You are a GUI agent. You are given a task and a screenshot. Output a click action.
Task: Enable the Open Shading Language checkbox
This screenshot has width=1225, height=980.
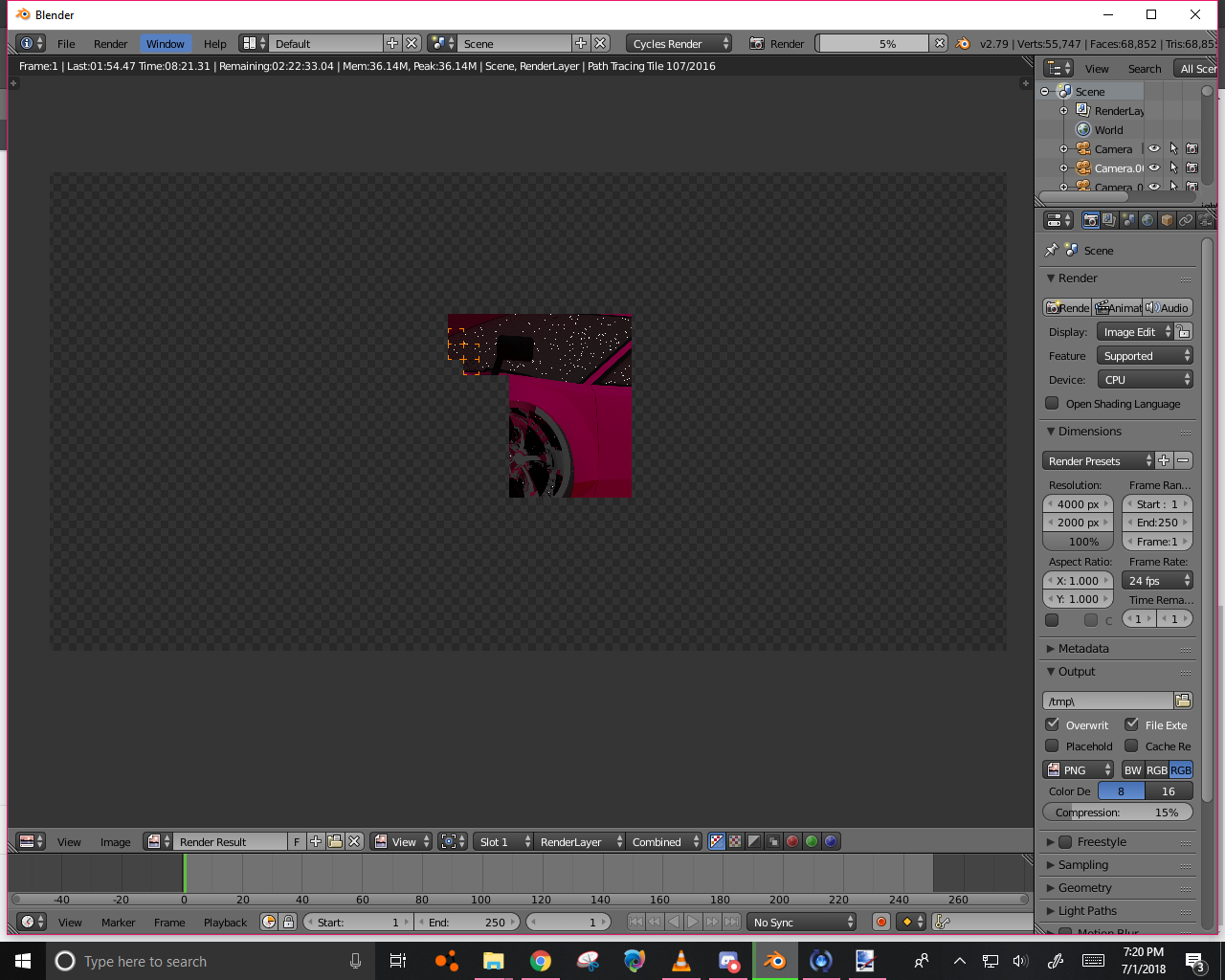[1053, 404]
